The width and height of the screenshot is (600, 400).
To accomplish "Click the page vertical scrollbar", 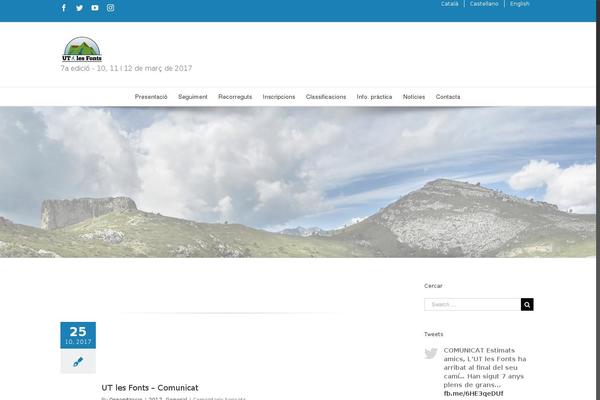I will pyautogui.click(x=598, y=200).
